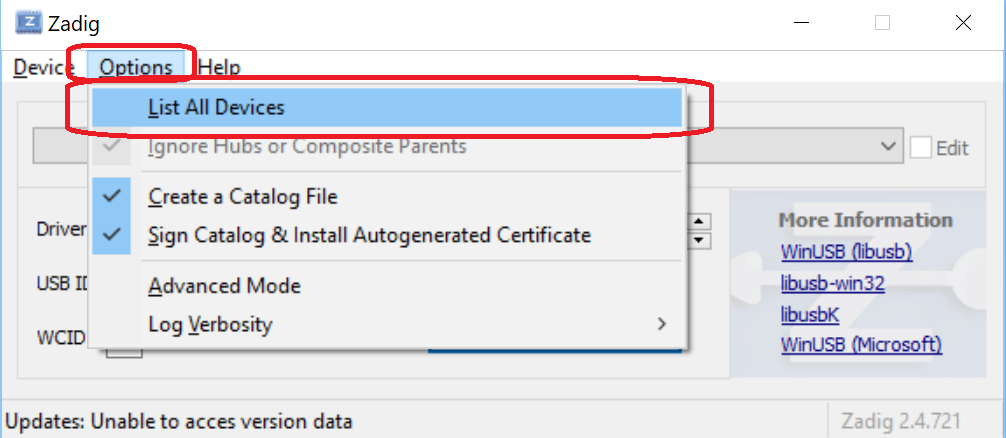Image resolution: width=1006 pixels, height=438 pixels.
Task: Open the libusbK link
Action: coord(810,314)
